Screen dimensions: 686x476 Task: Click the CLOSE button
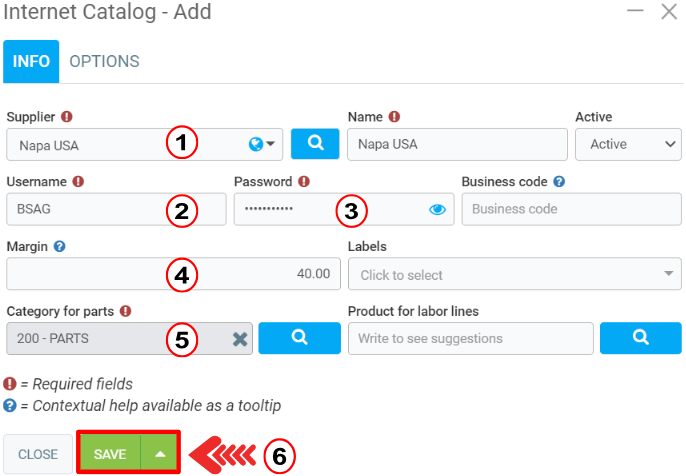(x=38, y=454)
